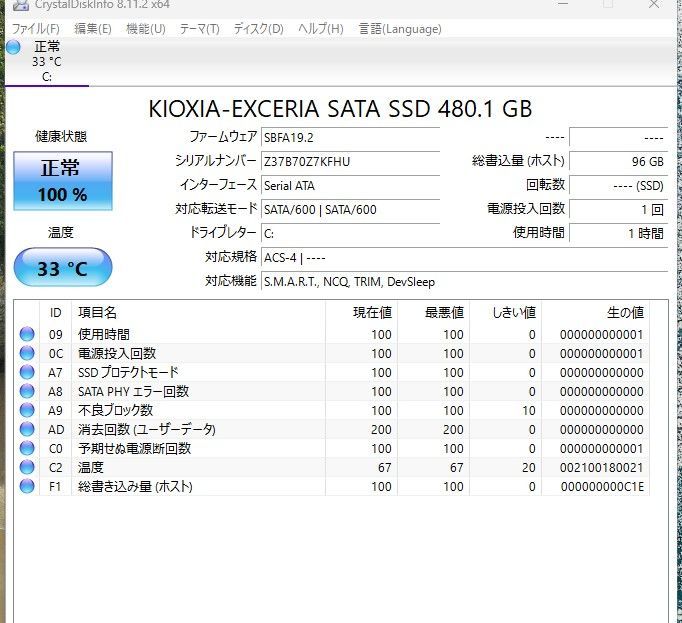The height and width of the screenshot is (623, 682).
Task: Click the power on count value 1 回
Action: (x=618, y=210)
